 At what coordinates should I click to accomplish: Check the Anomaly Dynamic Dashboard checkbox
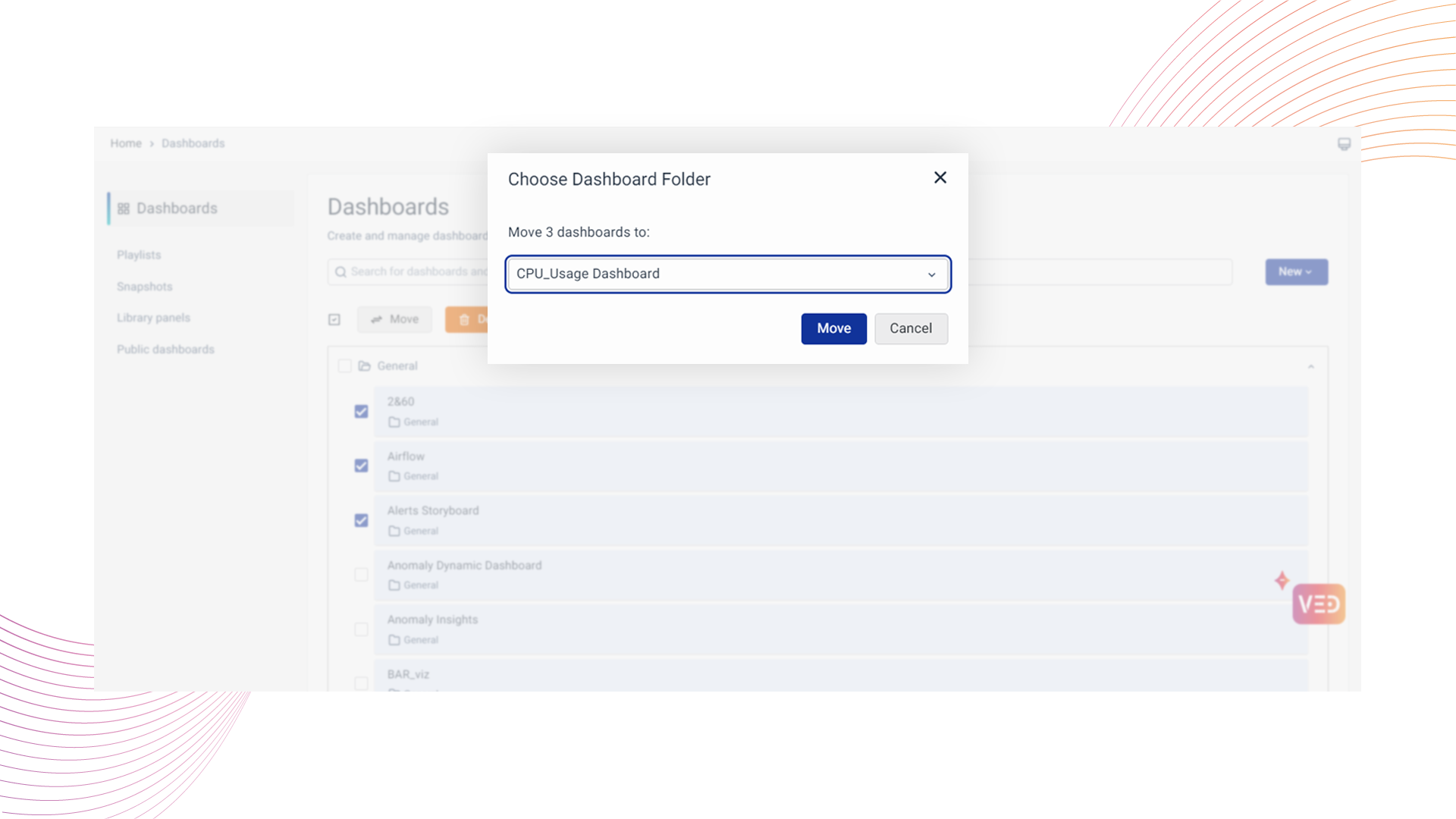pyautogui.click(x=361, y=575)
